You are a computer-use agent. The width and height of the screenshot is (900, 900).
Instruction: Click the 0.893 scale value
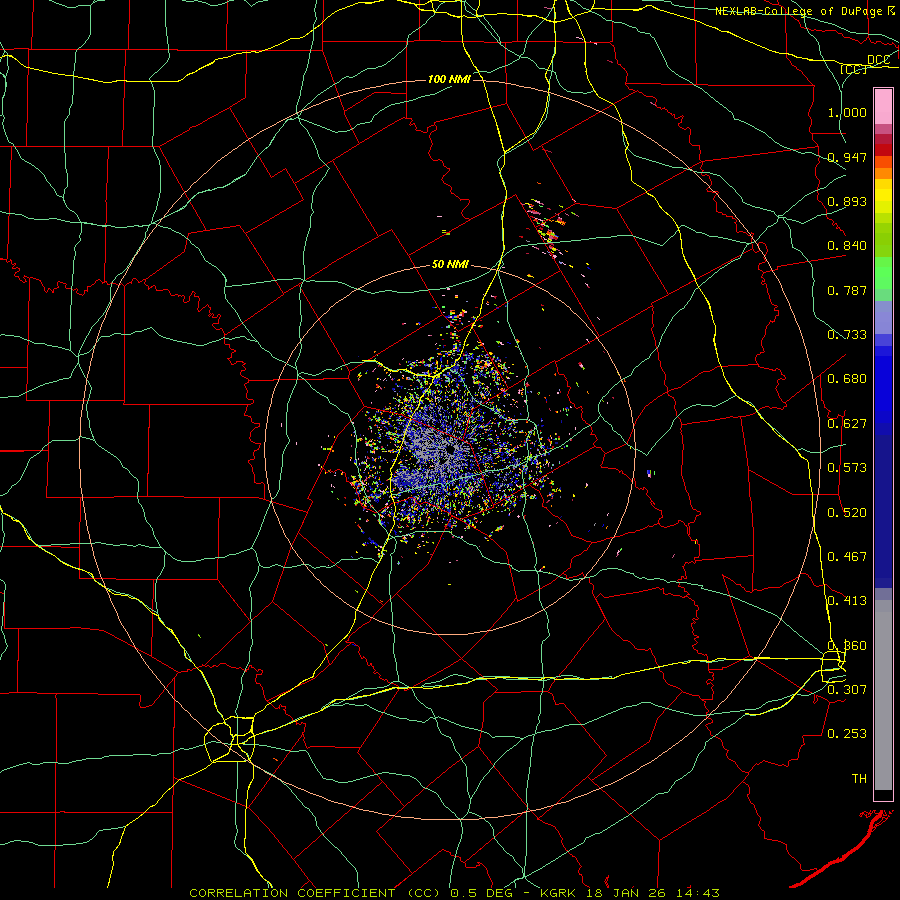point(847,201)
